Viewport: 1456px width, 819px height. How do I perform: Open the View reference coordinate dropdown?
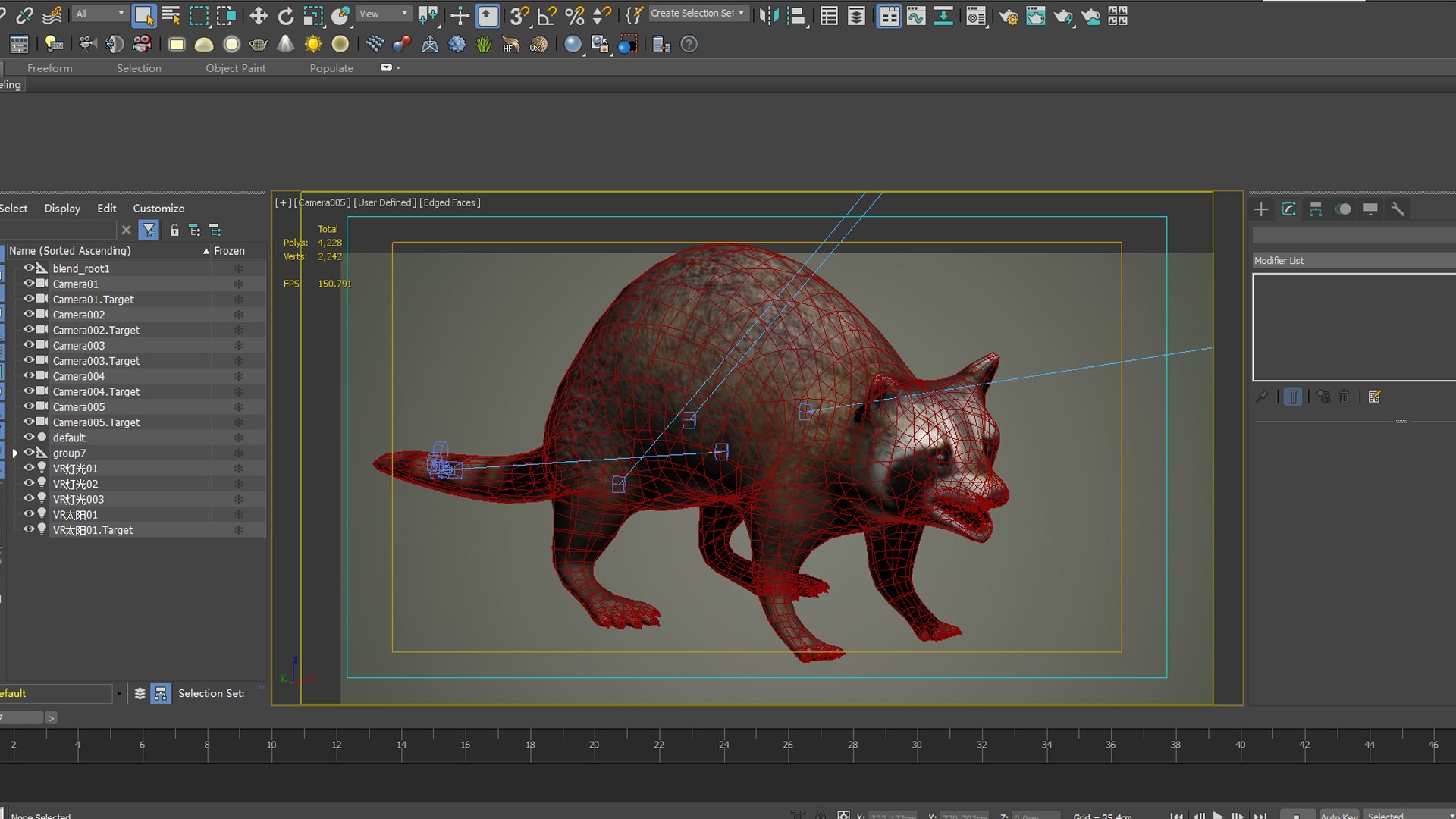[384, 14]
